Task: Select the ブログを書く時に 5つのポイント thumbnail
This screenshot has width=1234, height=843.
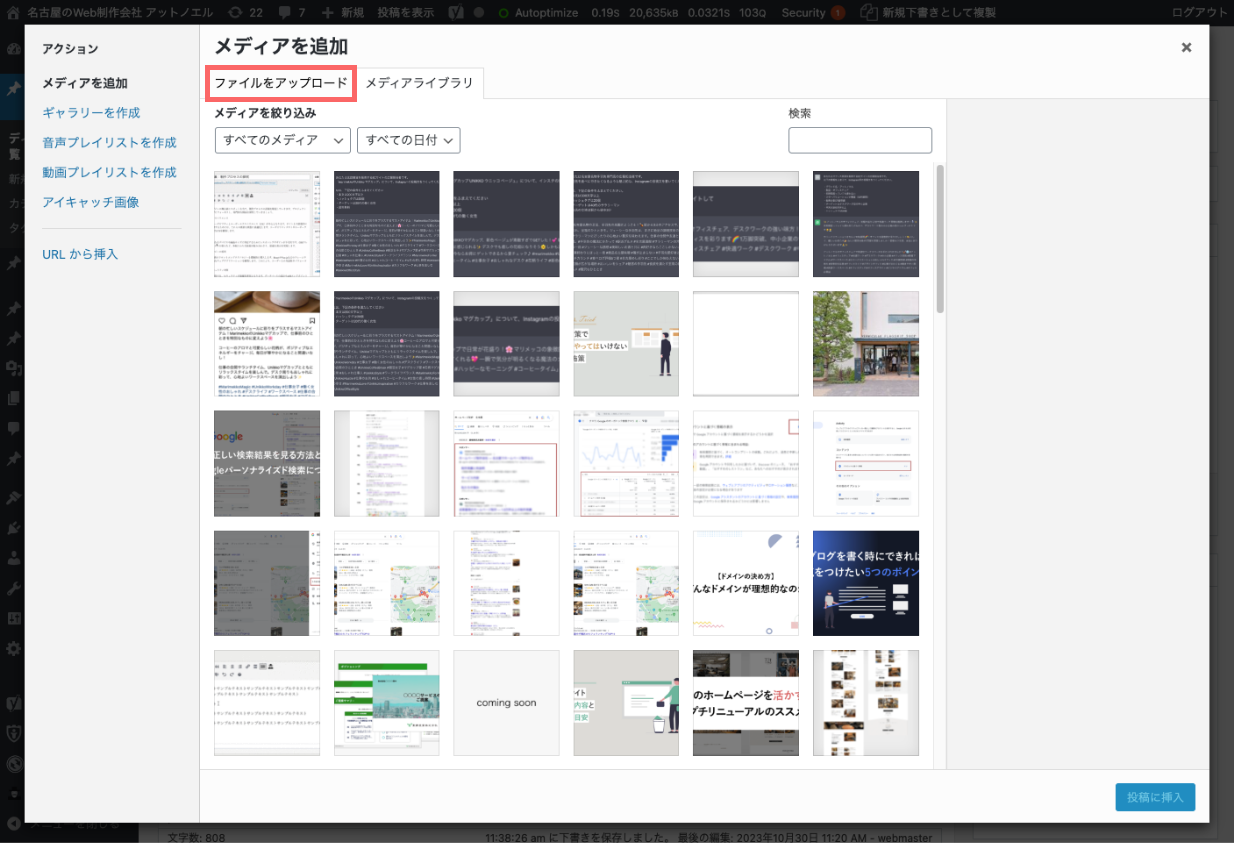Action: click(x=866, y=583)
